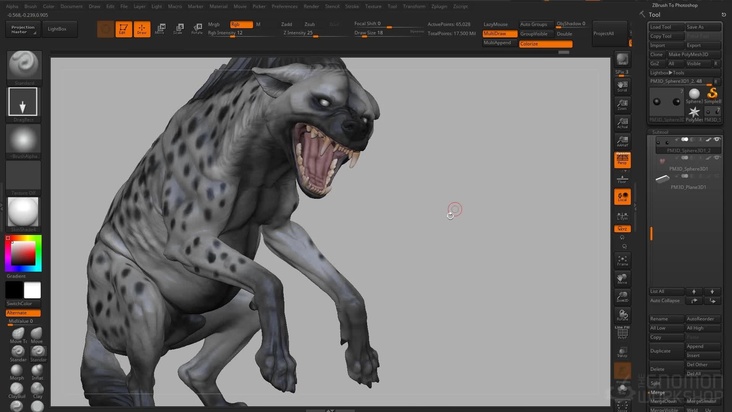Activate the Rotate transform icon
732x412 pixels.
(x=197, y=29)
